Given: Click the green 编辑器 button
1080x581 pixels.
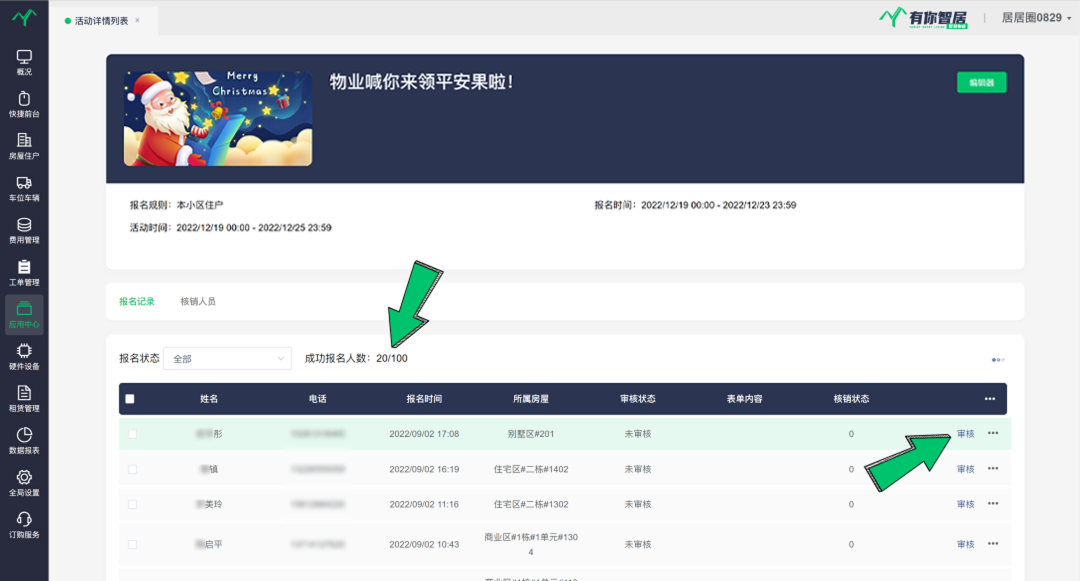Looking at the screenshot, I should [981, 83].
